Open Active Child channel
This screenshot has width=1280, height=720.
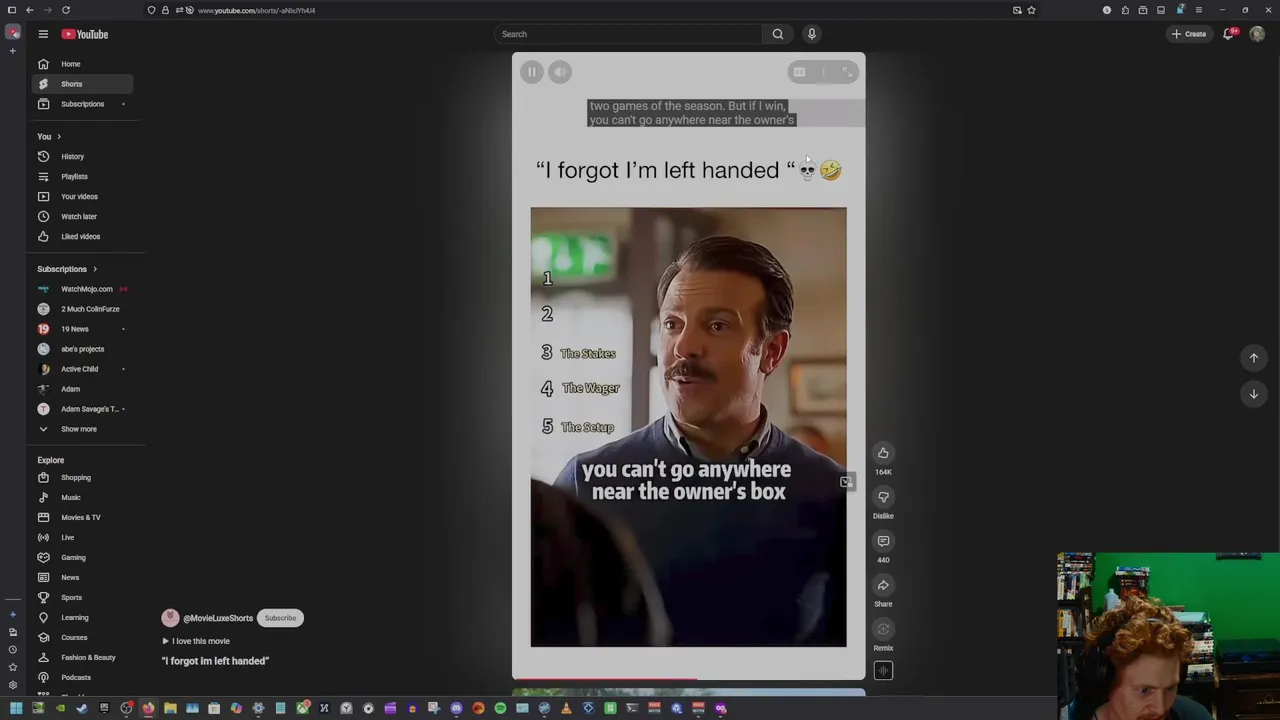point(82,369)
